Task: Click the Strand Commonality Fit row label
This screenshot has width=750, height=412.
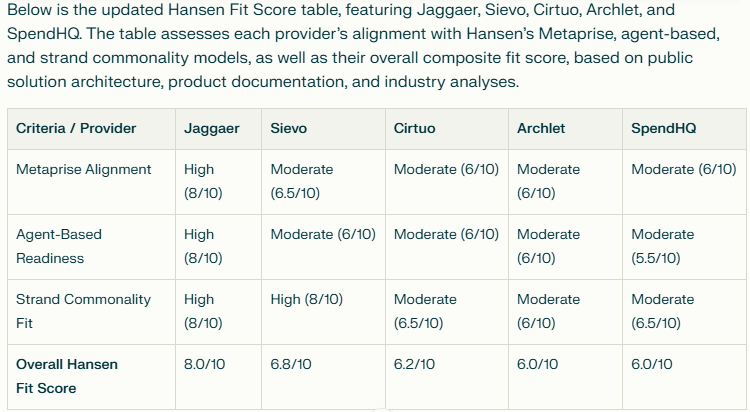Action: [x=83, y=311]
